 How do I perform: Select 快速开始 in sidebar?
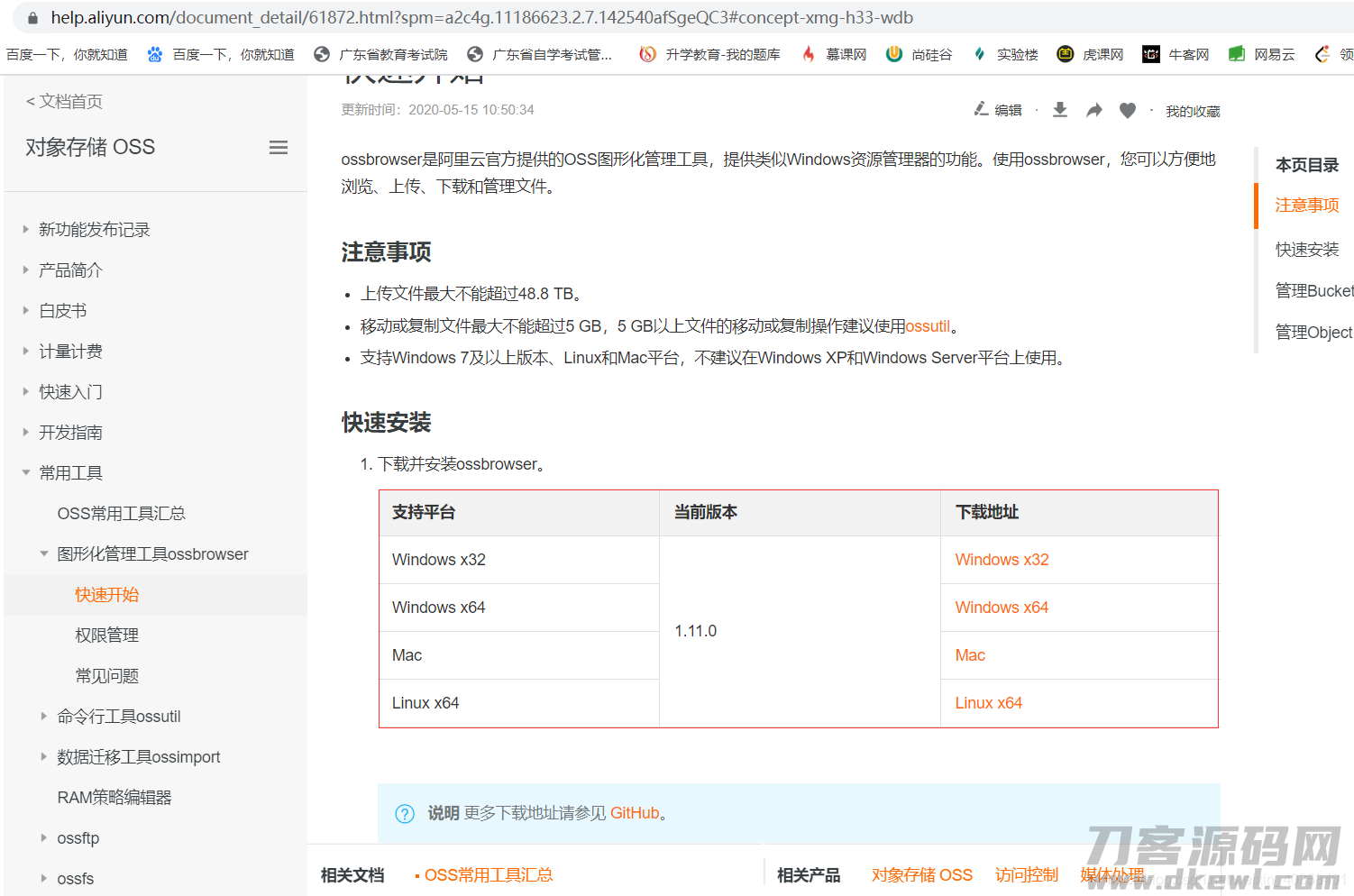pos(107,595)
